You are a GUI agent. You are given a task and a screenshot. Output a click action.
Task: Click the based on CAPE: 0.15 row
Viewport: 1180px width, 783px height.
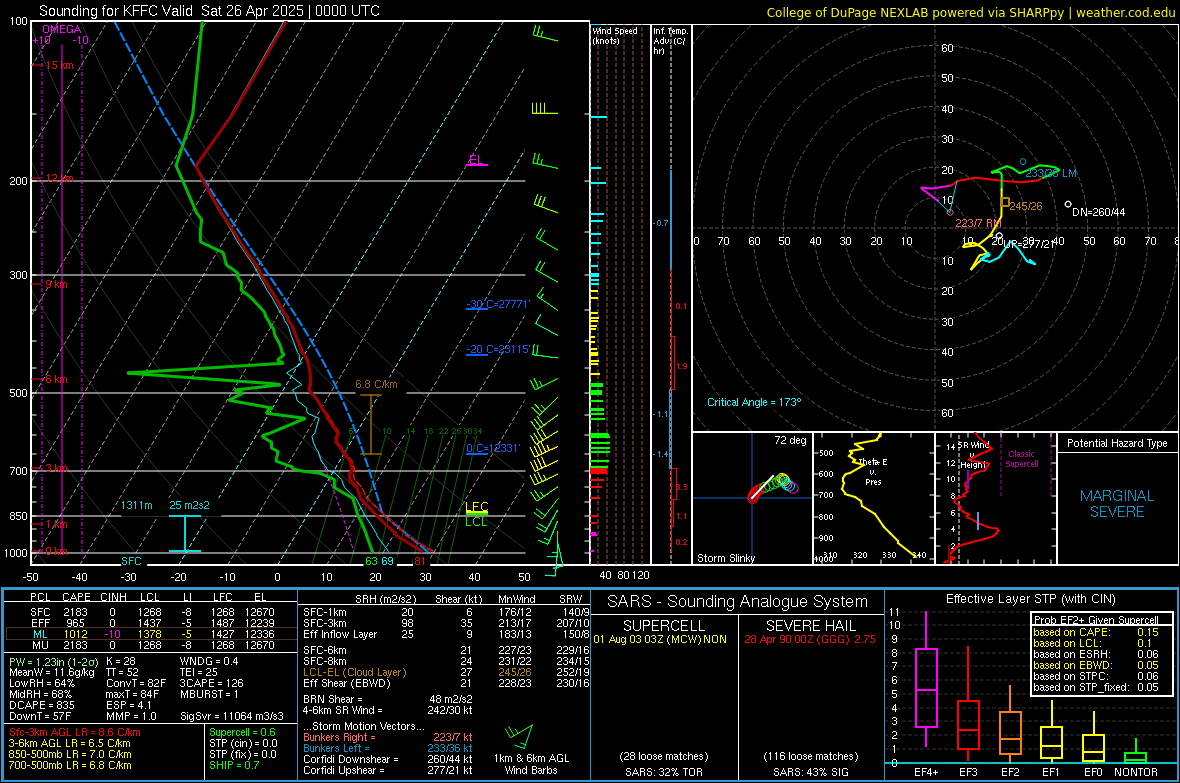(1096, 632)
